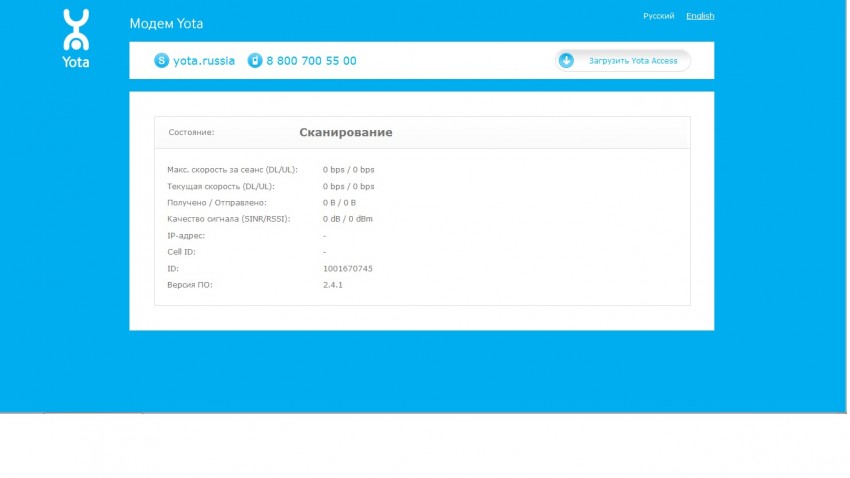Click the 8 800 700 55 00 phone number
This screenshot has height=478, width=850.
[x=311, y=61]
